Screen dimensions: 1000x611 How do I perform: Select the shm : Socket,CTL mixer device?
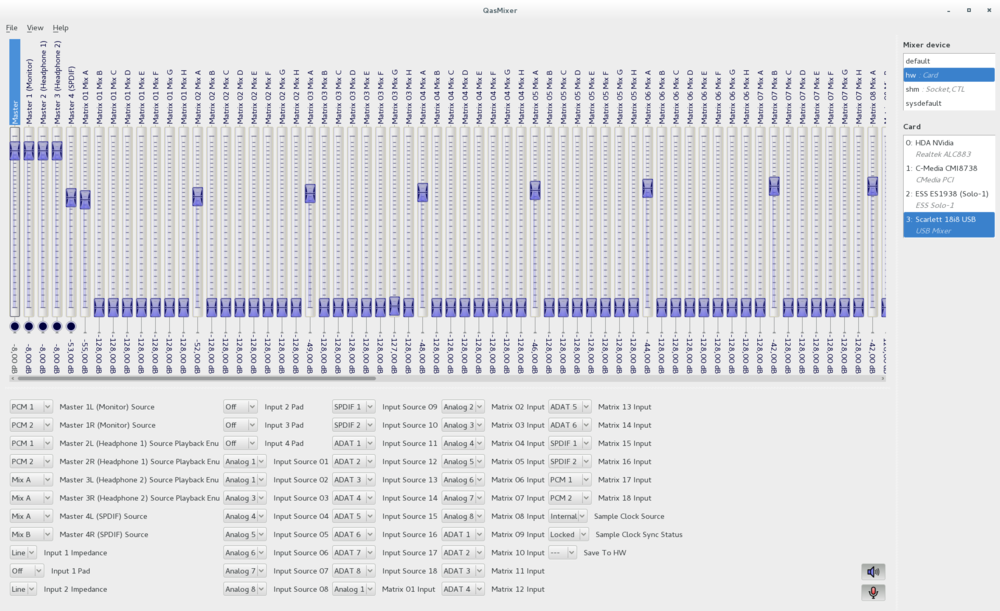[948, 89]
